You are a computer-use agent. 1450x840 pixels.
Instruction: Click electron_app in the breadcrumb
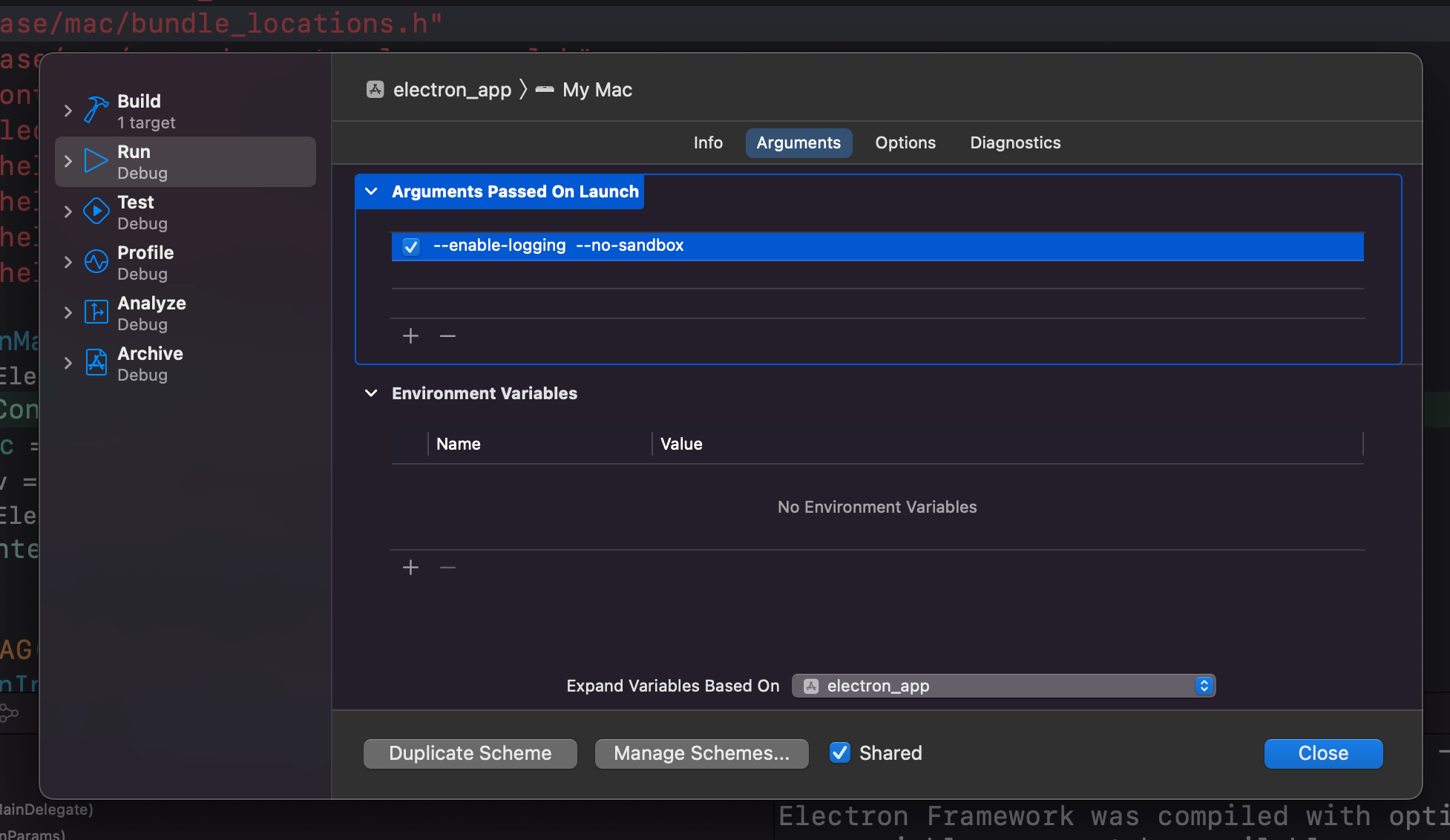click(452, 90)
